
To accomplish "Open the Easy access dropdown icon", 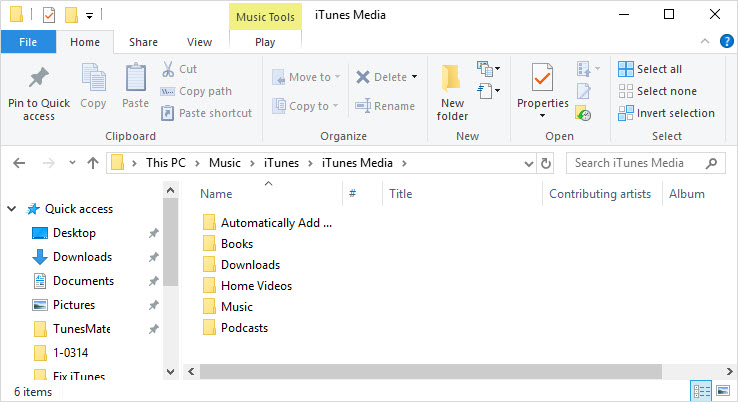I will coord(488,90).
